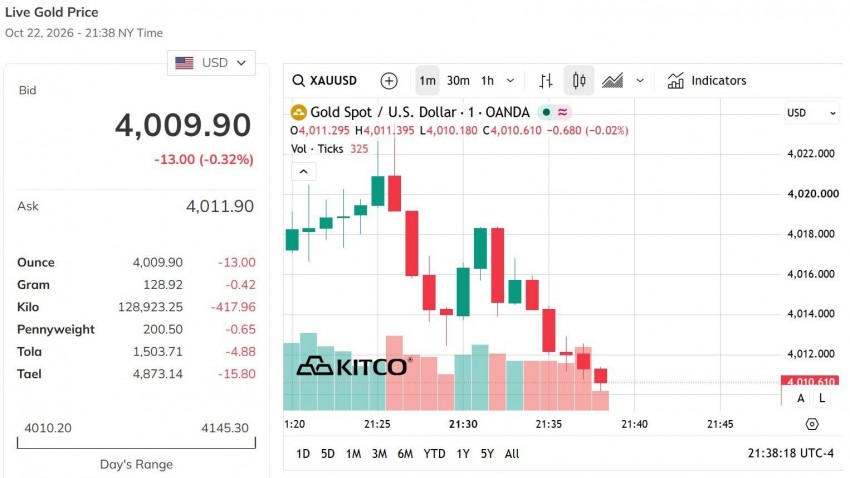The height and width of the screenshot is (478, 850).
Task: Toggle auto scale A button
Action: tap(801, 398)
